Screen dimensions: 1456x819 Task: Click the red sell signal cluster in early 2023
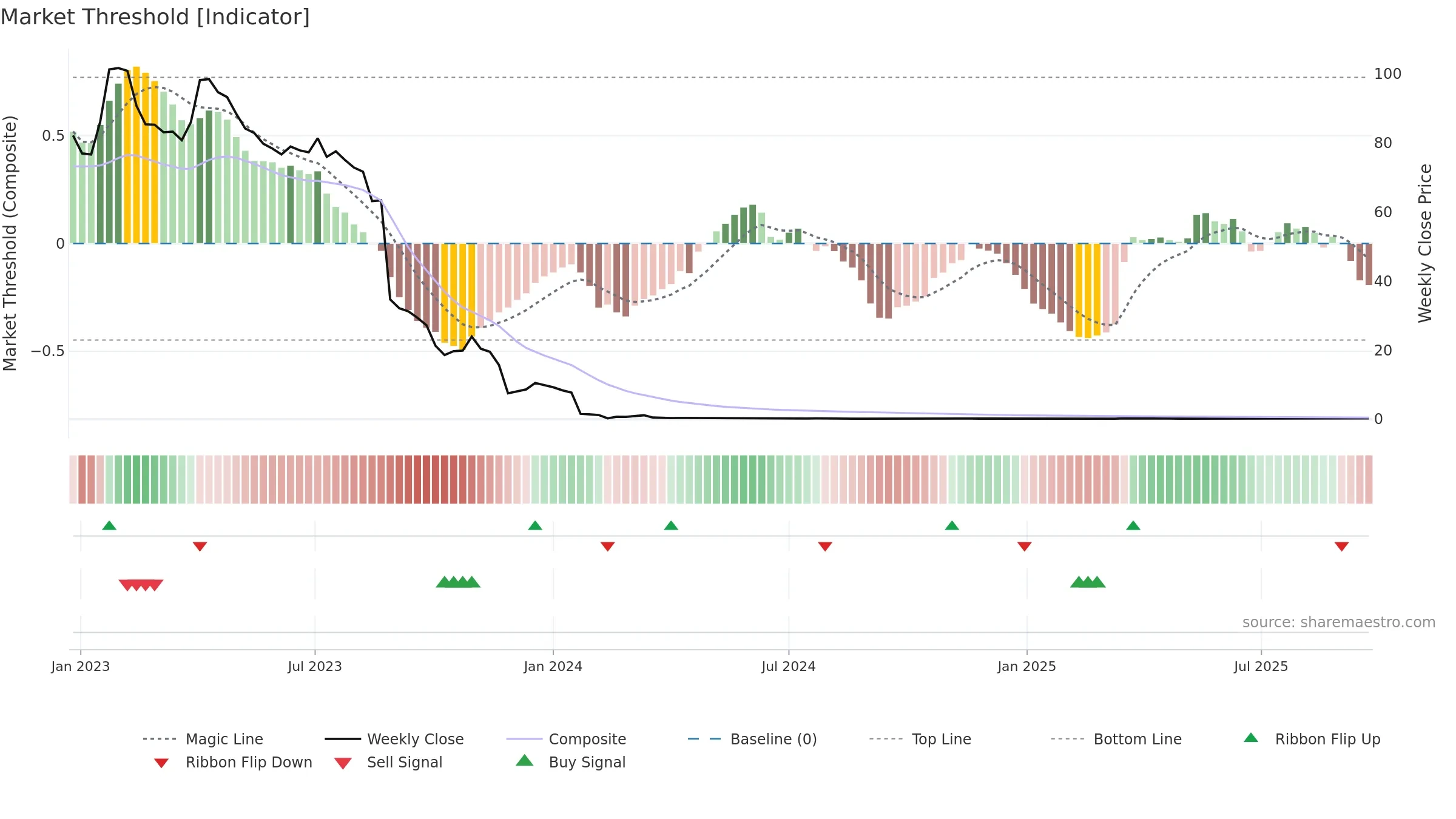click(x=141, y=585)
